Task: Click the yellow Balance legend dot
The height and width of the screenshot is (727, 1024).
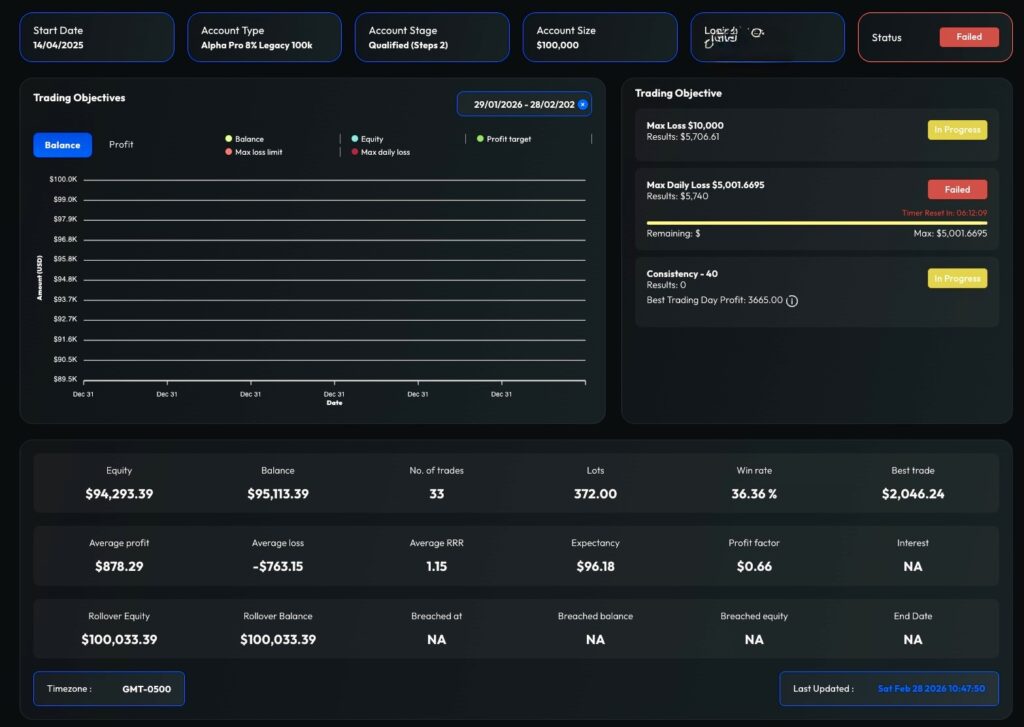Action: coord(229,139)
